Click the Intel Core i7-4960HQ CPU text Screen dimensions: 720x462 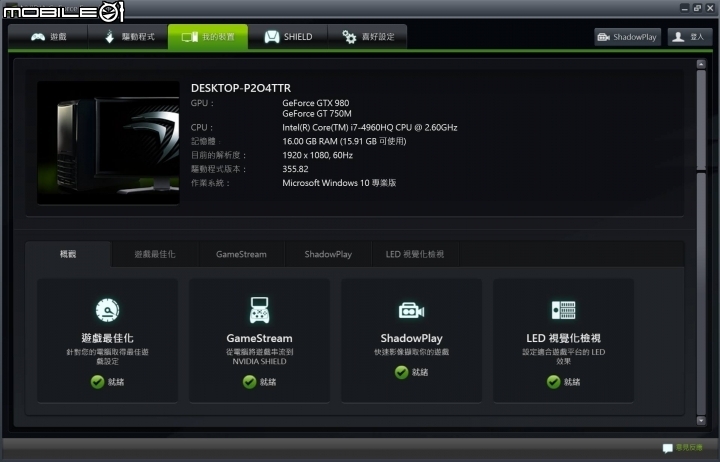tap(370, 127)
